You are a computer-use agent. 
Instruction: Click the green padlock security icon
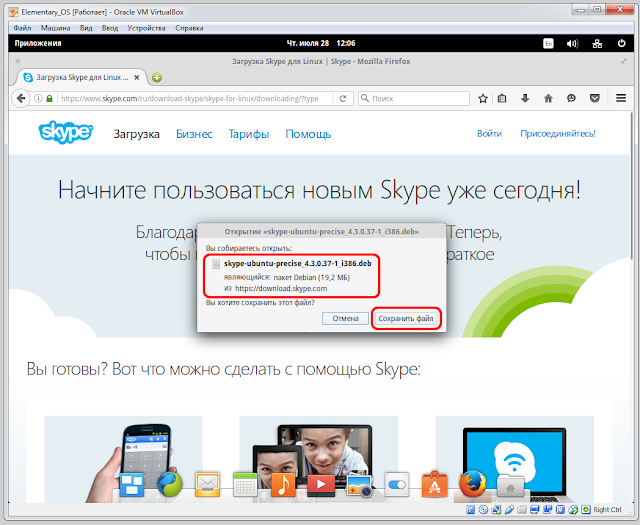tap(49, 98)
